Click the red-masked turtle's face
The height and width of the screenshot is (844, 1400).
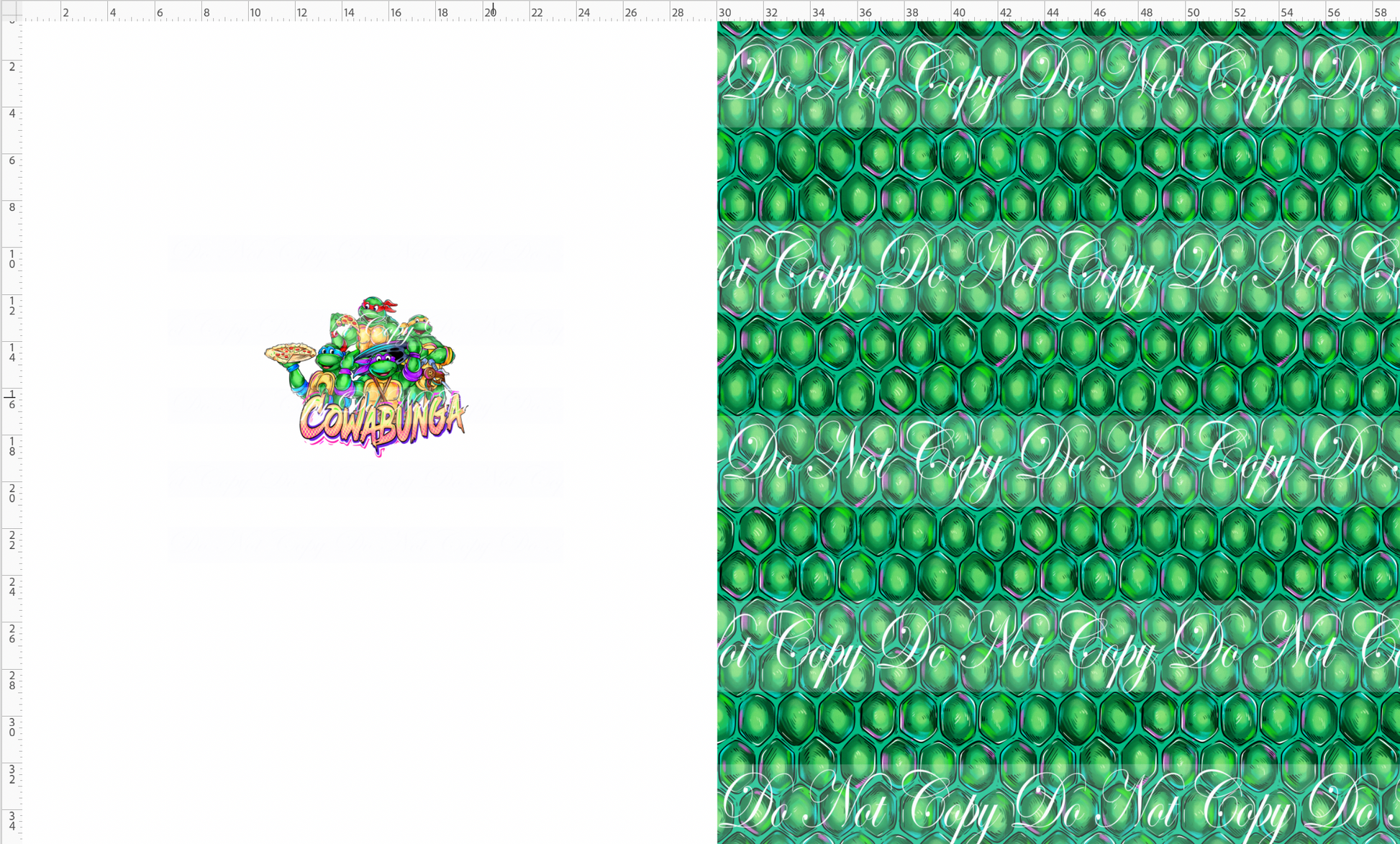click(371, 310)
